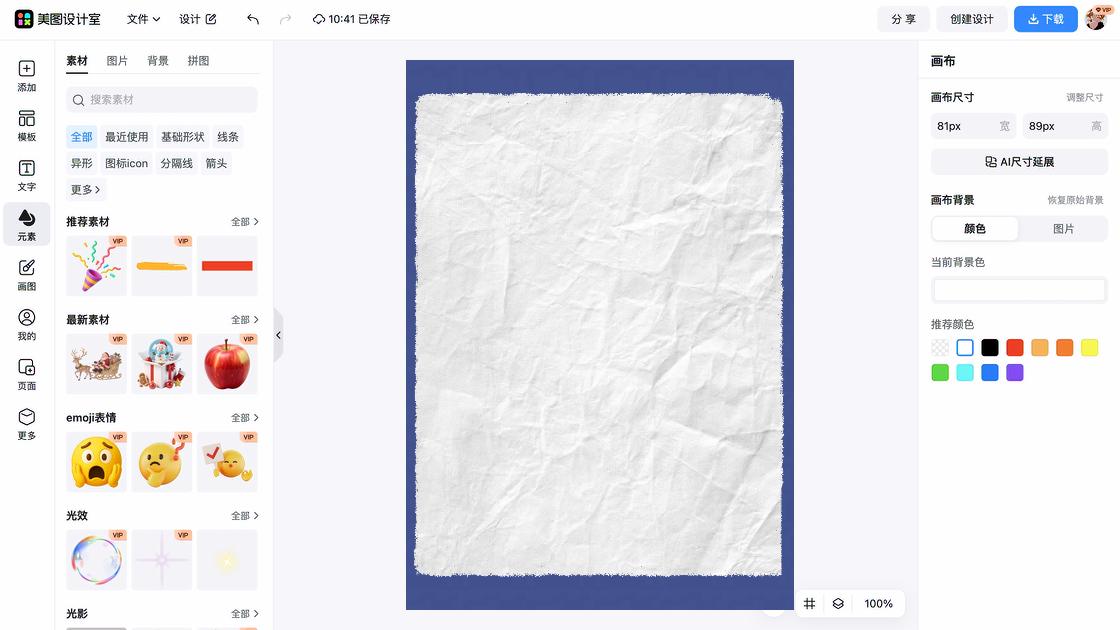Click the 分享 share button
Screen dimensions: 1120x630
click(904, 19)
